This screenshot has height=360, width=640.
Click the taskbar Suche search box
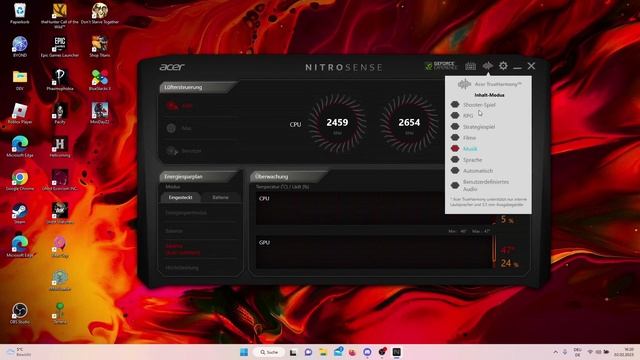click(x=270, y=352)
